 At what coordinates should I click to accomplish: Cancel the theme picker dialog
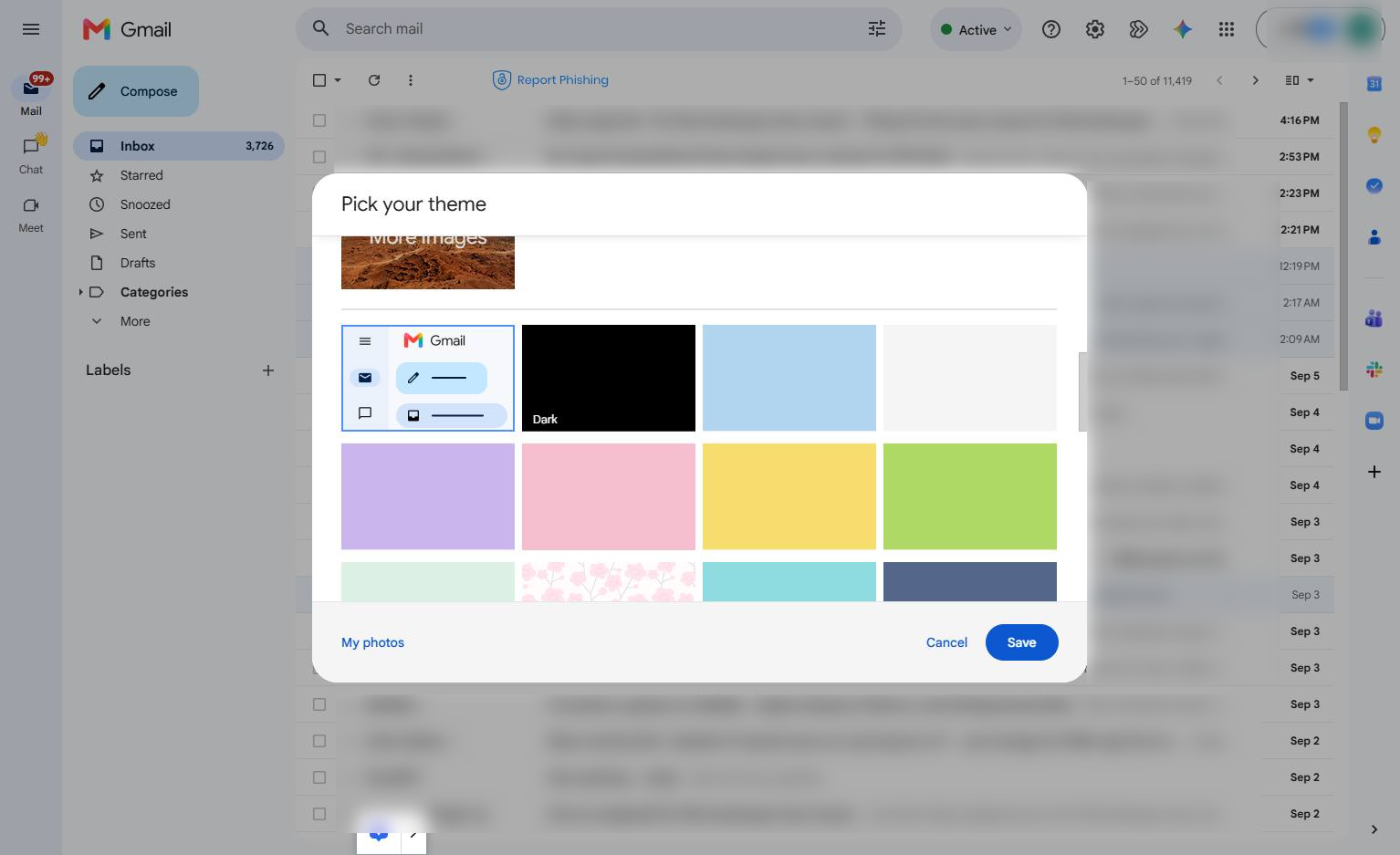pos(946,642)
